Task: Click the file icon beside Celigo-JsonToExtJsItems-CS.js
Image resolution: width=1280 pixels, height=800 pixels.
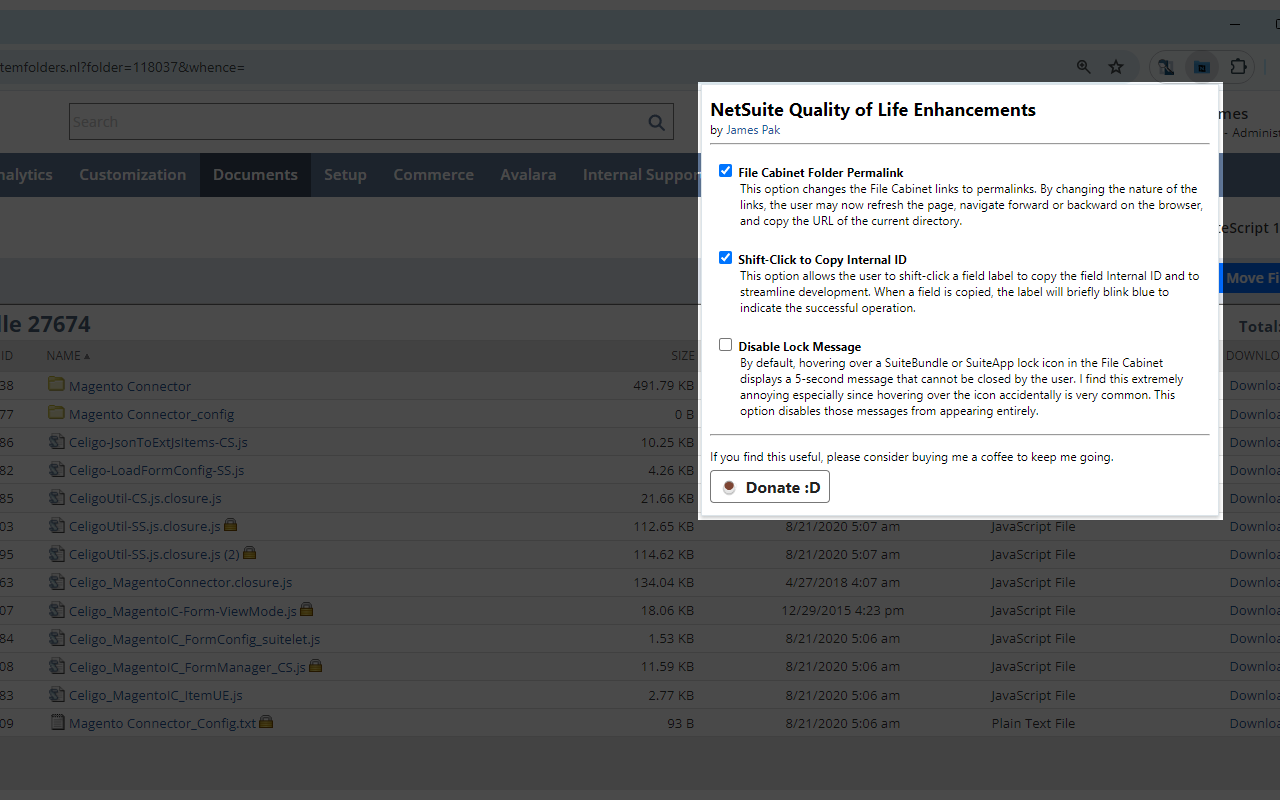Action: [x=57, y=441]
